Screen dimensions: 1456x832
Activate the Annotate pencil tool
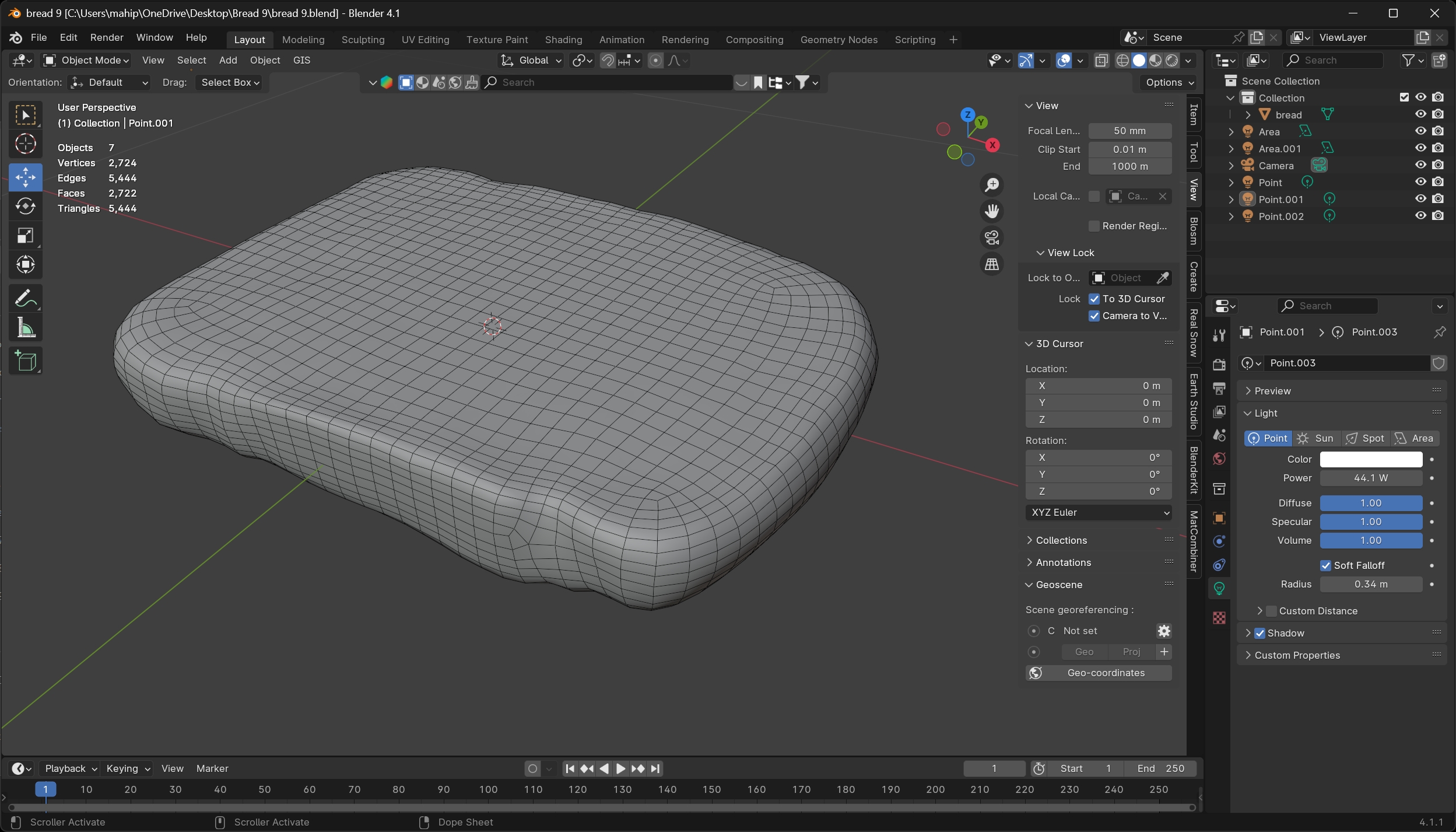[x=25, y=299]
